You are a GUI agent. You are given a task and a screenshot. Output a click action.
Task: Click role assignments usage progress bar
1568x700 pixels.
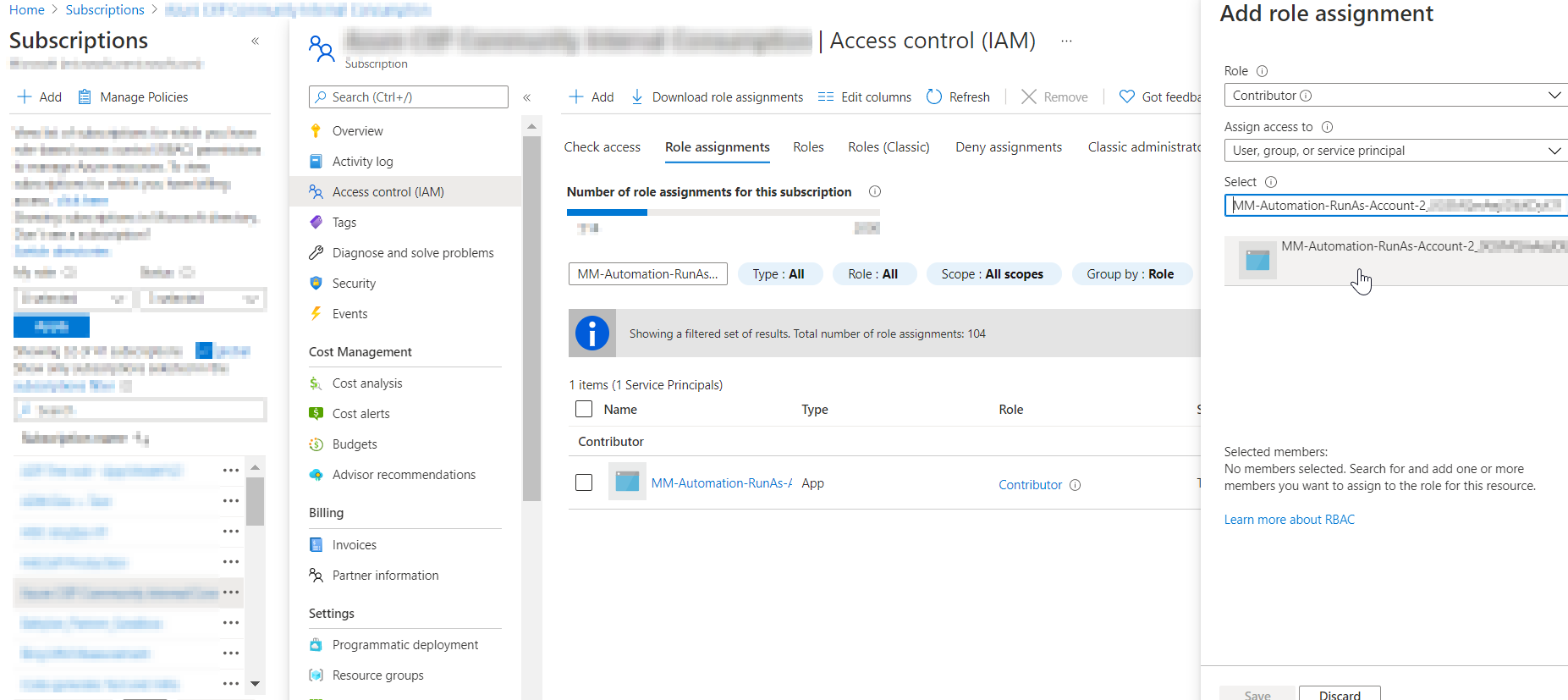(723, 212)
